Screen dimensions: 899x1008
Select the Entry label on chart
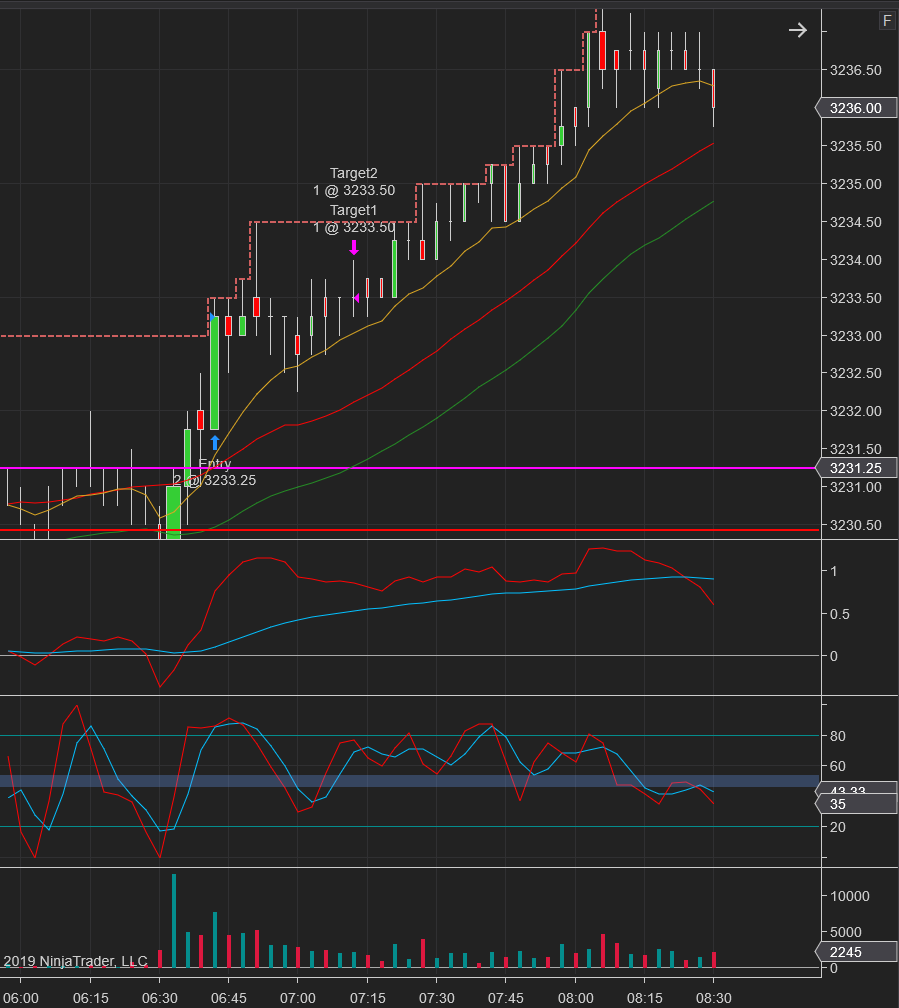tap(215, 464)
